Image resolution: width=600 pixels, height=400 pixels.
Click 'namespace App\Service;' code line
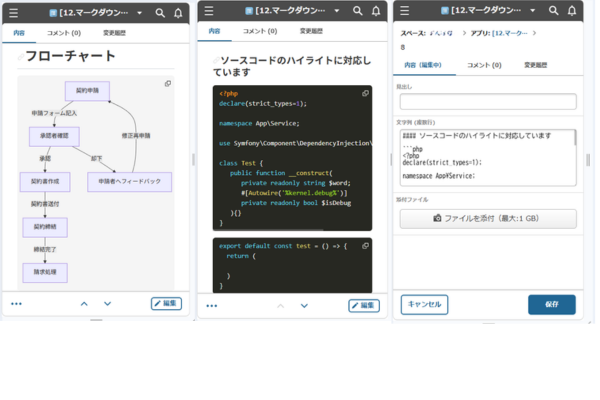click(259, 123)
